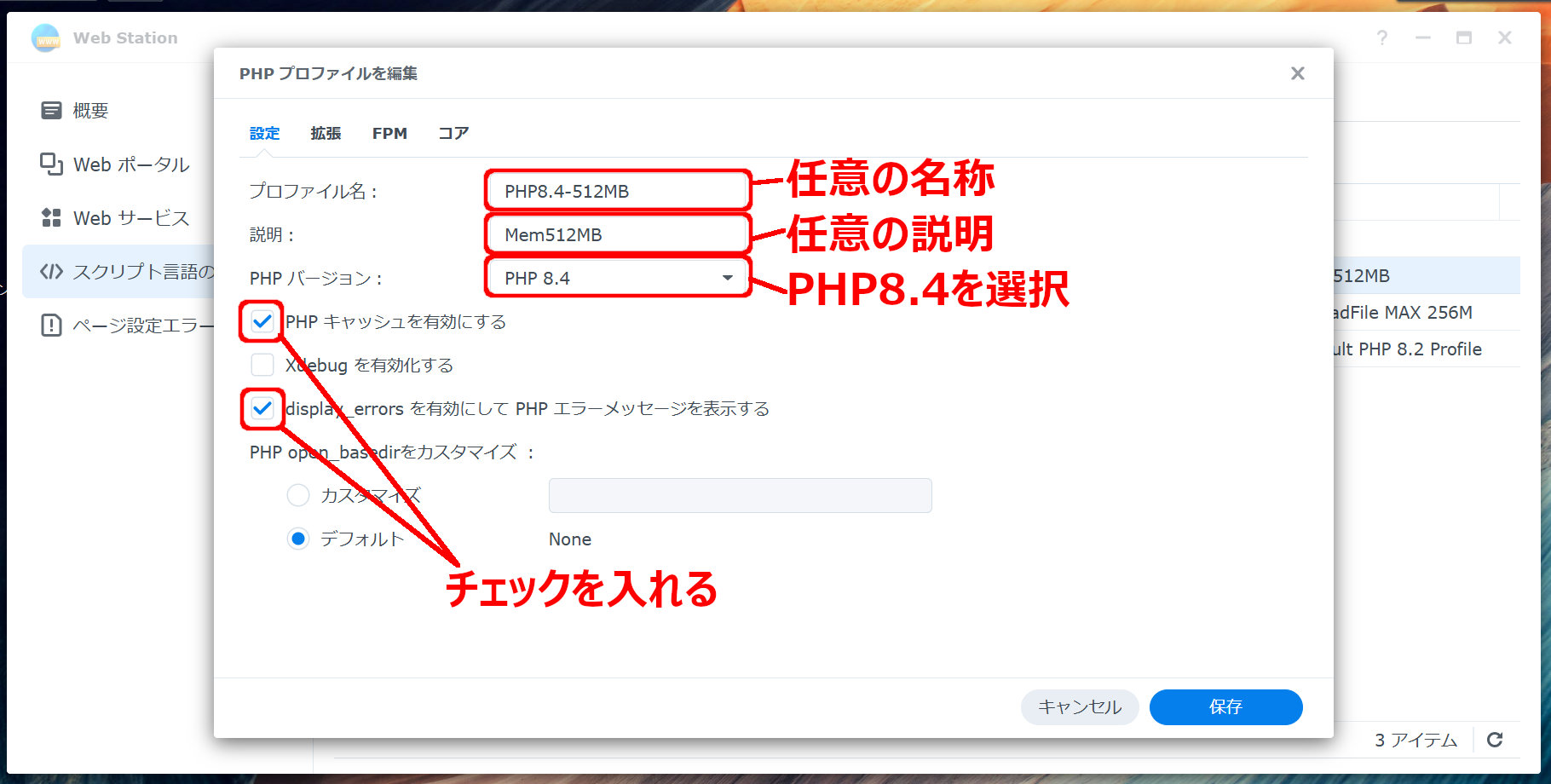The width and height of the screenshot is (1551, 784).
Task: Toggle the display_errors checkbox
Action: [262, 408]
